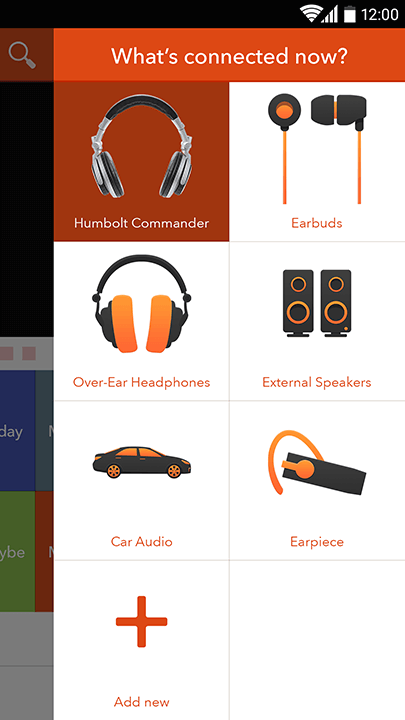Click the Earbuds text label
This screenshot has width=405, height=720.
click(317, 223)
